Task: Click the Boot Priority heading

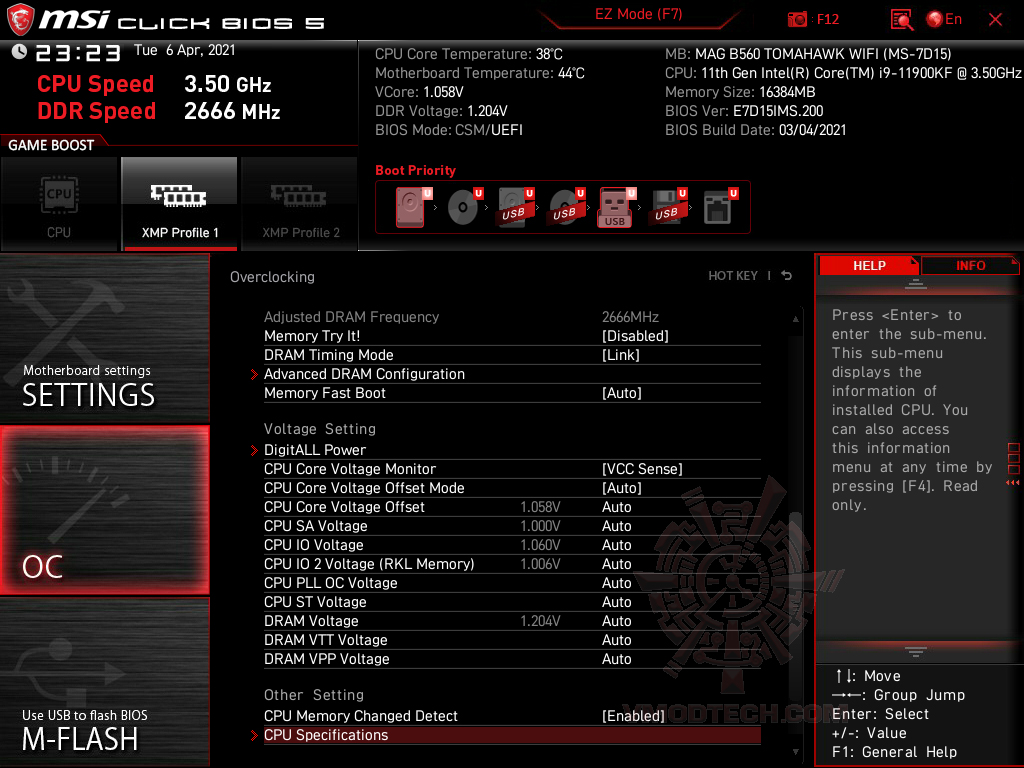Action: click(415, 170)
